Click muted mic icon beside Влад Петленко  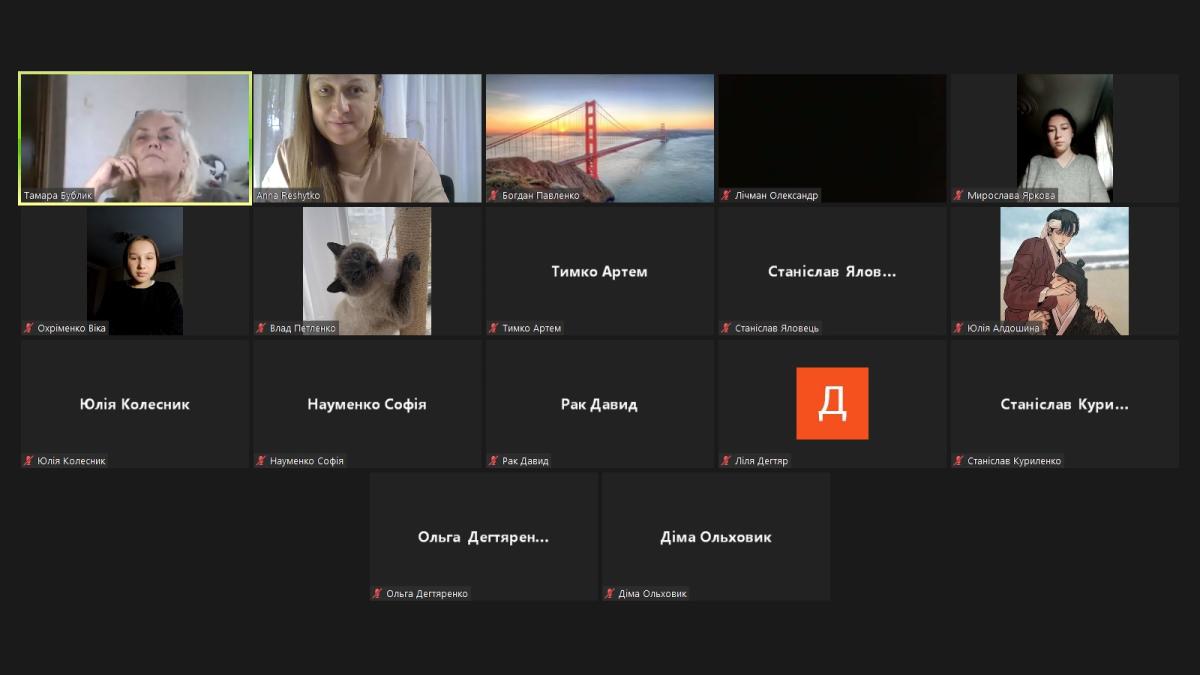coord(261,328)
